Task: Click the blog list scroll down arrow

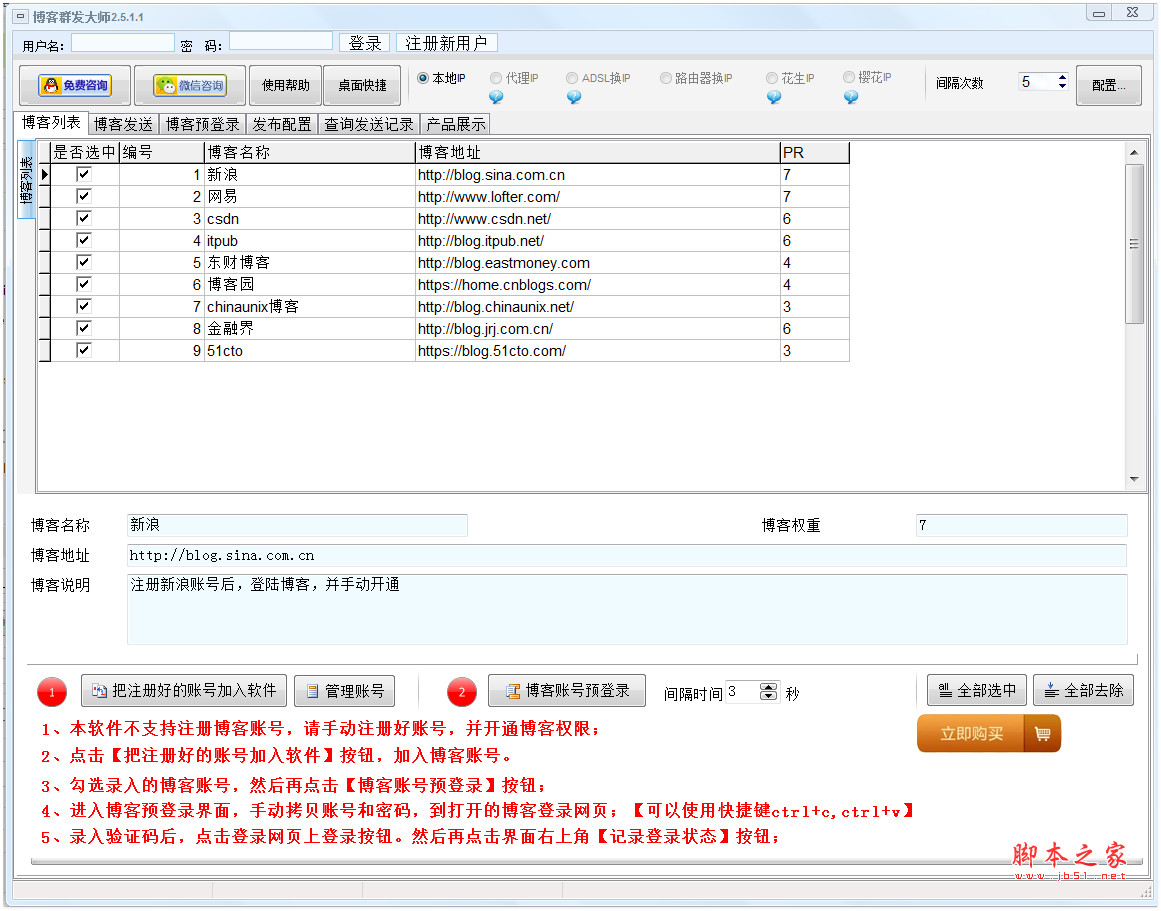Action: point(1134,479)
